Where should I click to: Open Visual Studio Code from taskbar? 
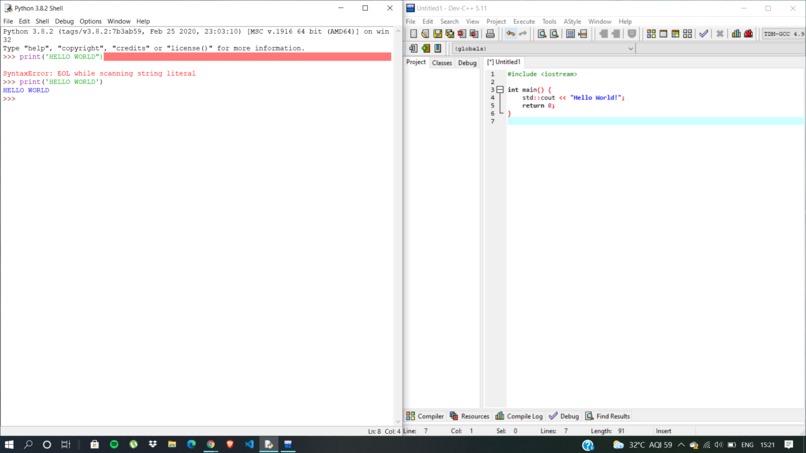click(249, 444)
